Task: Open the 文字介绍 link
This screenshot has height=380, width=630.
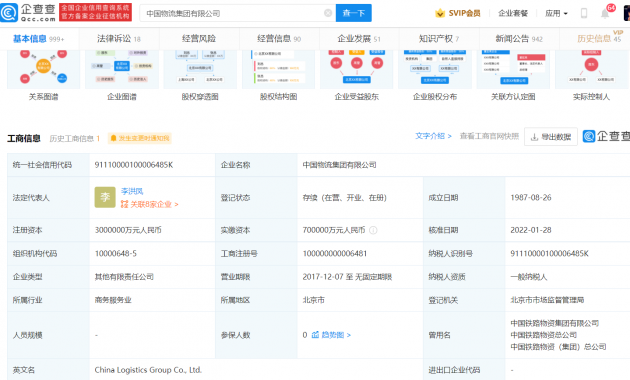Action: click(433, 136)
